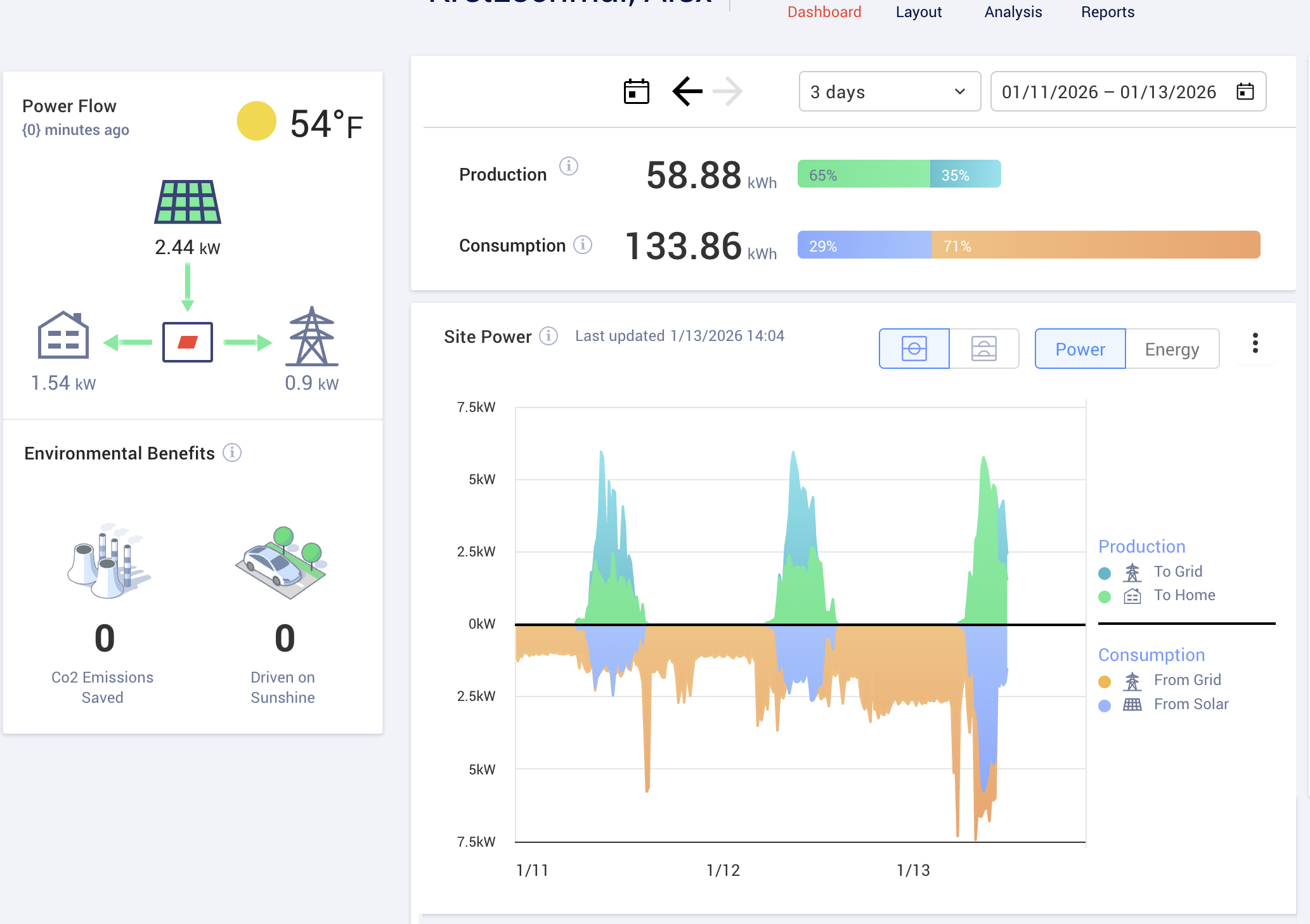
Task: Select the second chart layout toggle
Action: click(983, 349)
